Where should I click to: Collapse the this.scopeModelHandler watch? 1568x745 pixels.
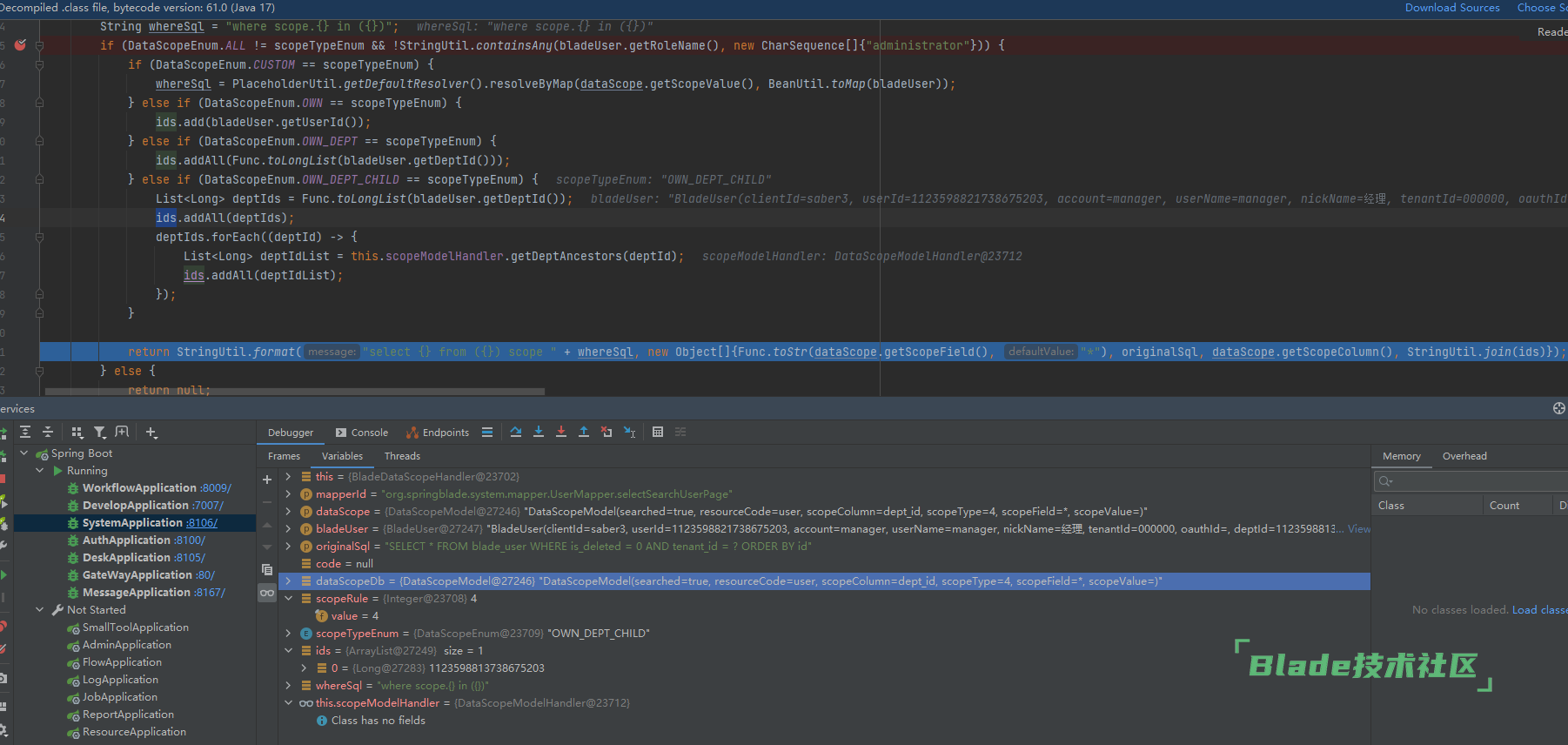288,702
